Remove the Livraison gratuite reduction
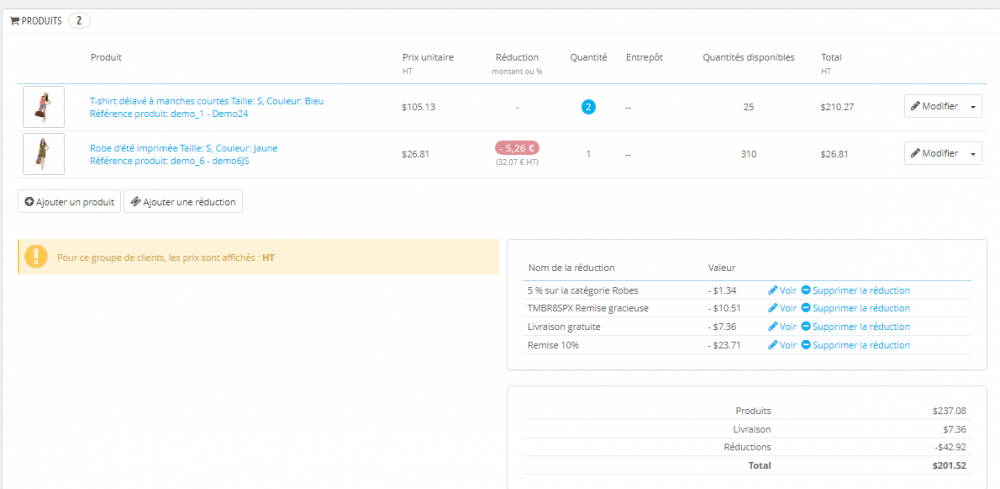Viewport: 1000px width, 489px height. pos(856,327)
